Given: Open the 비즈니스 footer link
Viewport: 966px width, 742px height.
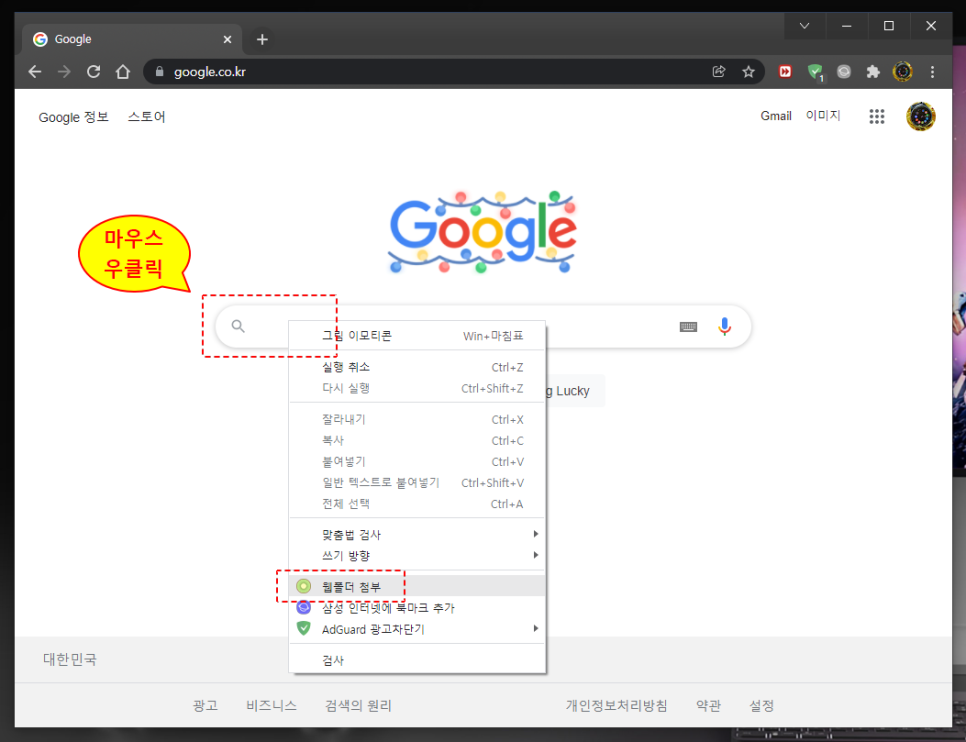Looking at the screenshot, I should pyautogui.click(x=272, y=706).
